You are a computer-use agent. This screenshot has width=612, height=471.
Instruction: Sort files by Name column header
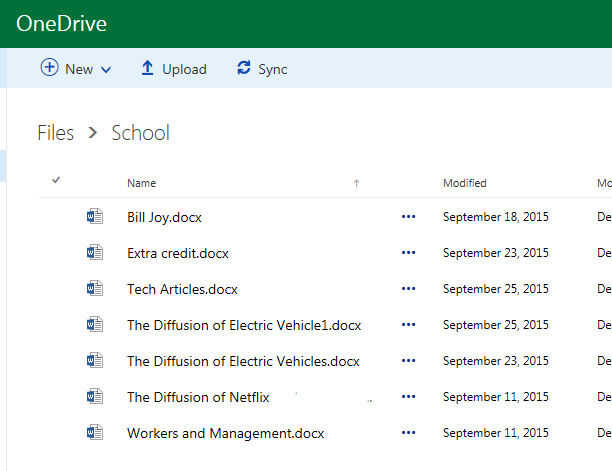click(141, 183)
